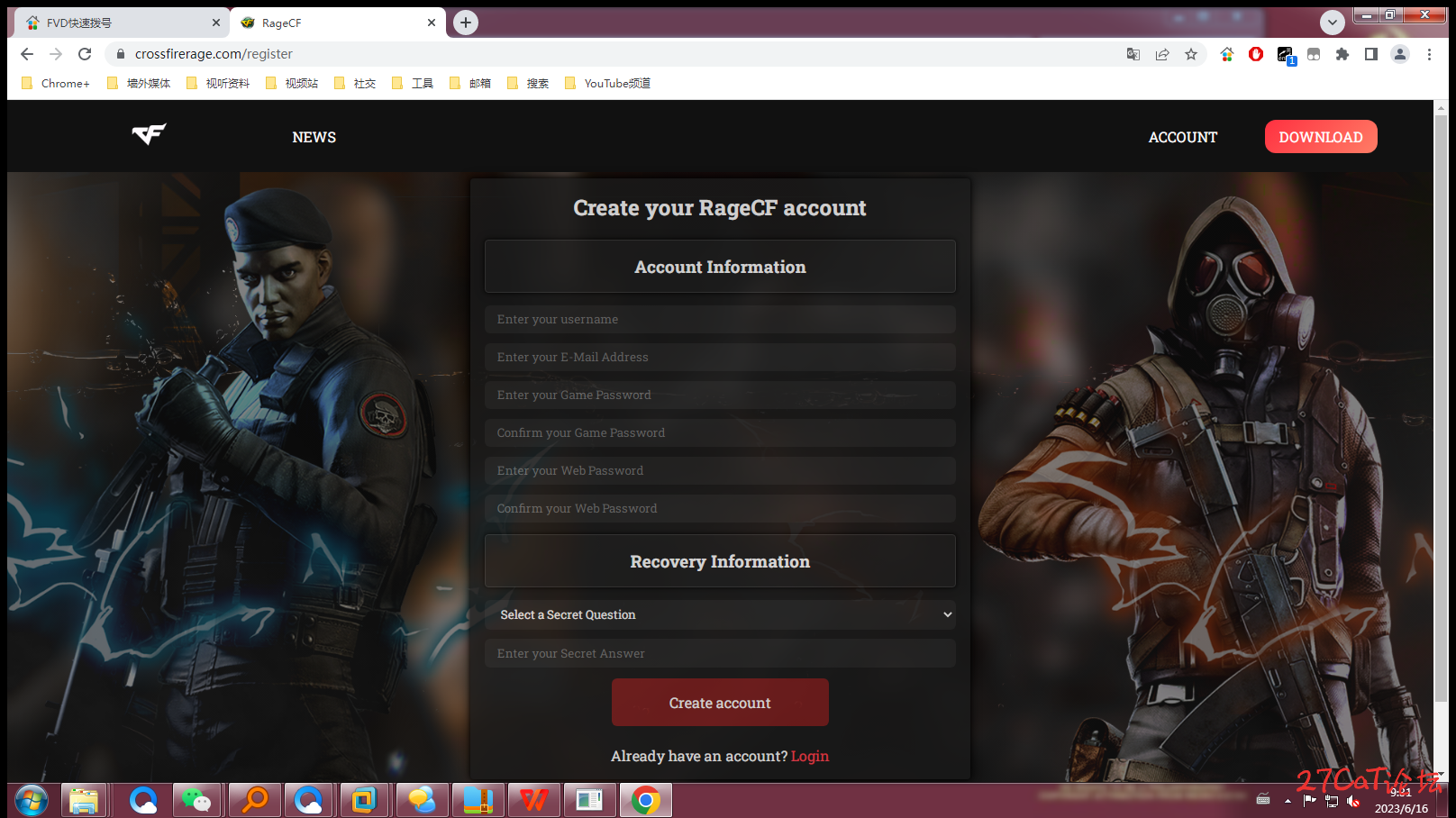1456x818 pixels.
Task: Open the Extensions puzzle icon
Action: [x=1342, y=54]
